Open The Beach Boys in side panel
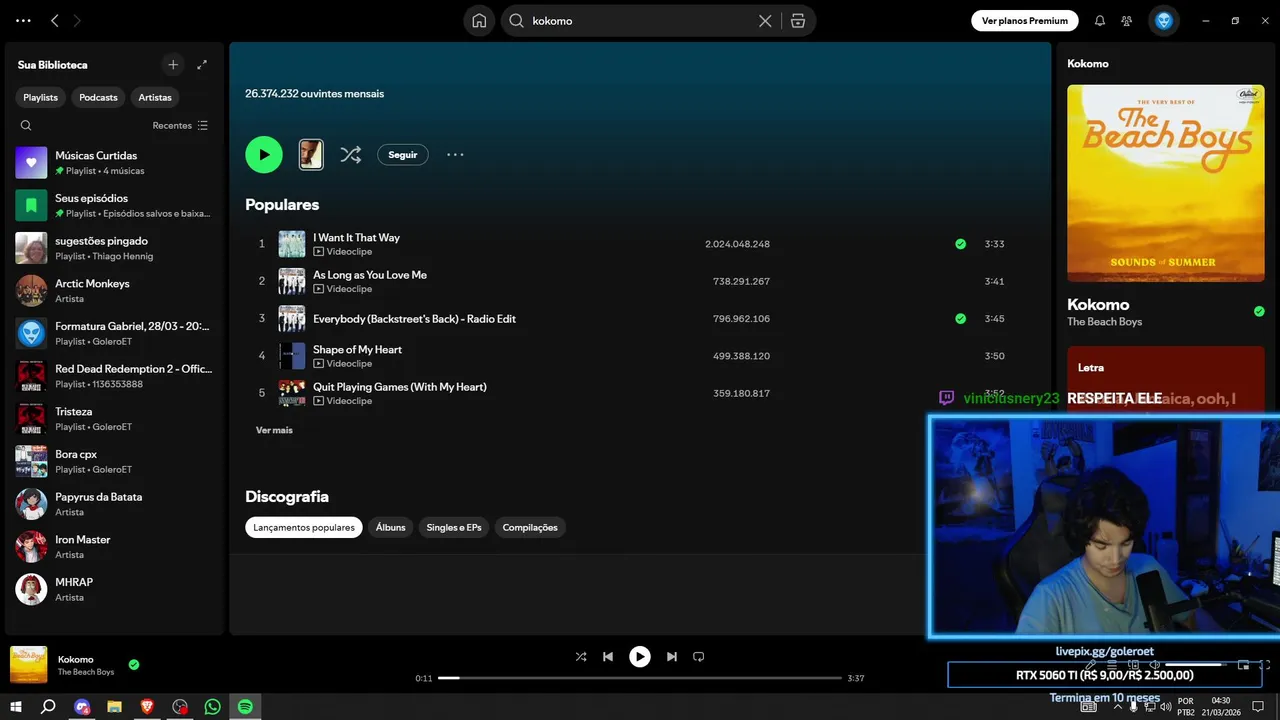This screenshot has height=720, width=1280. click(x=1104, y=322)
